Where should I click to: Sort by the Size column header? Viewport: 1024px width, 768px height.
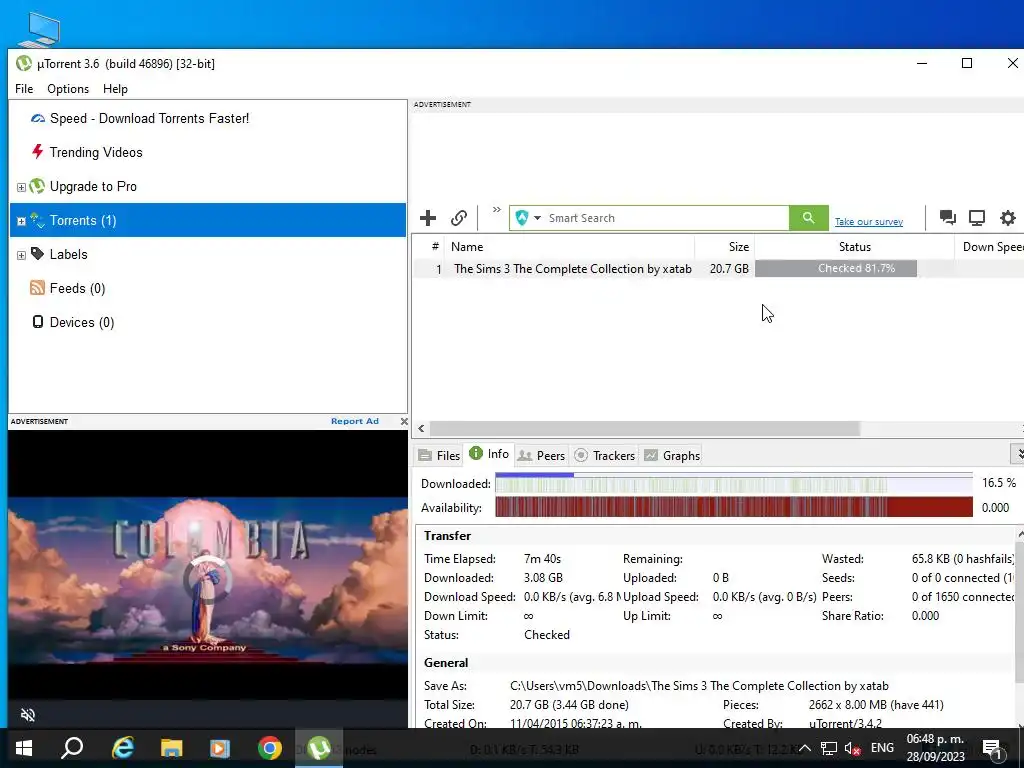(724, 247)
